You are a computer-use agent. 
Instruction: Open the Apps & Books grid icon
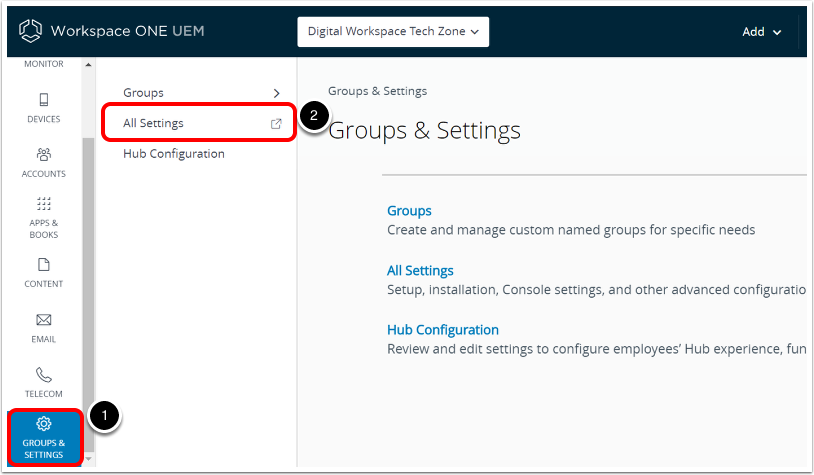(x=44, y=203)
